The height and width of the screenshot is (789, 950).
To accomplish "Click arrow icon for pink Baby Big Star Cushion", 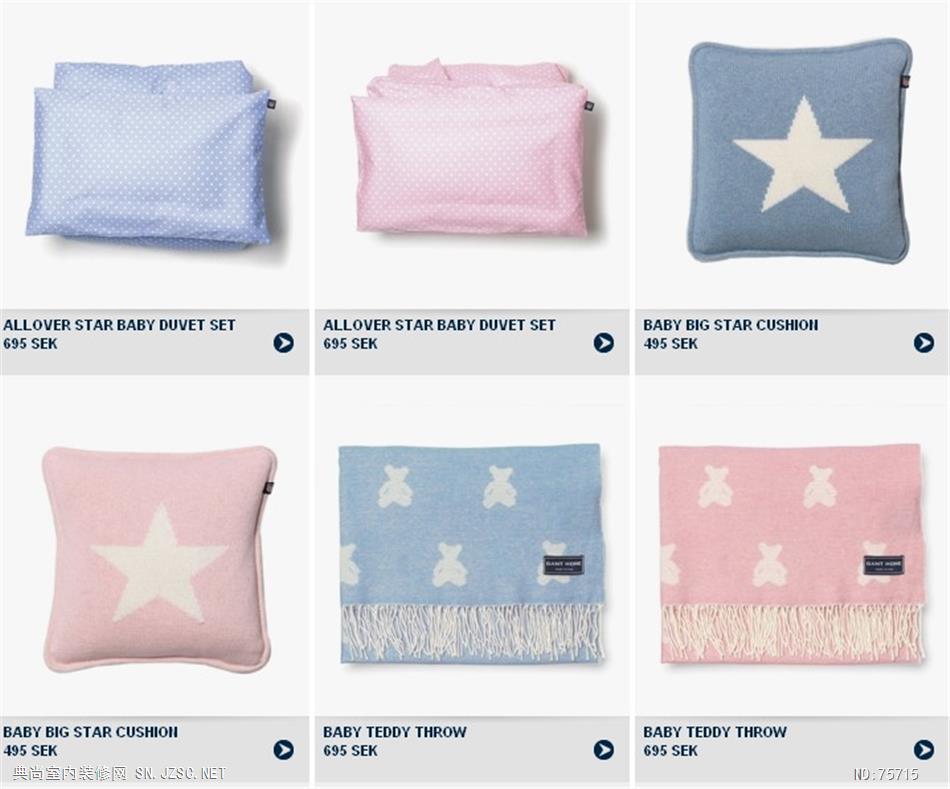I will (283, 750).
